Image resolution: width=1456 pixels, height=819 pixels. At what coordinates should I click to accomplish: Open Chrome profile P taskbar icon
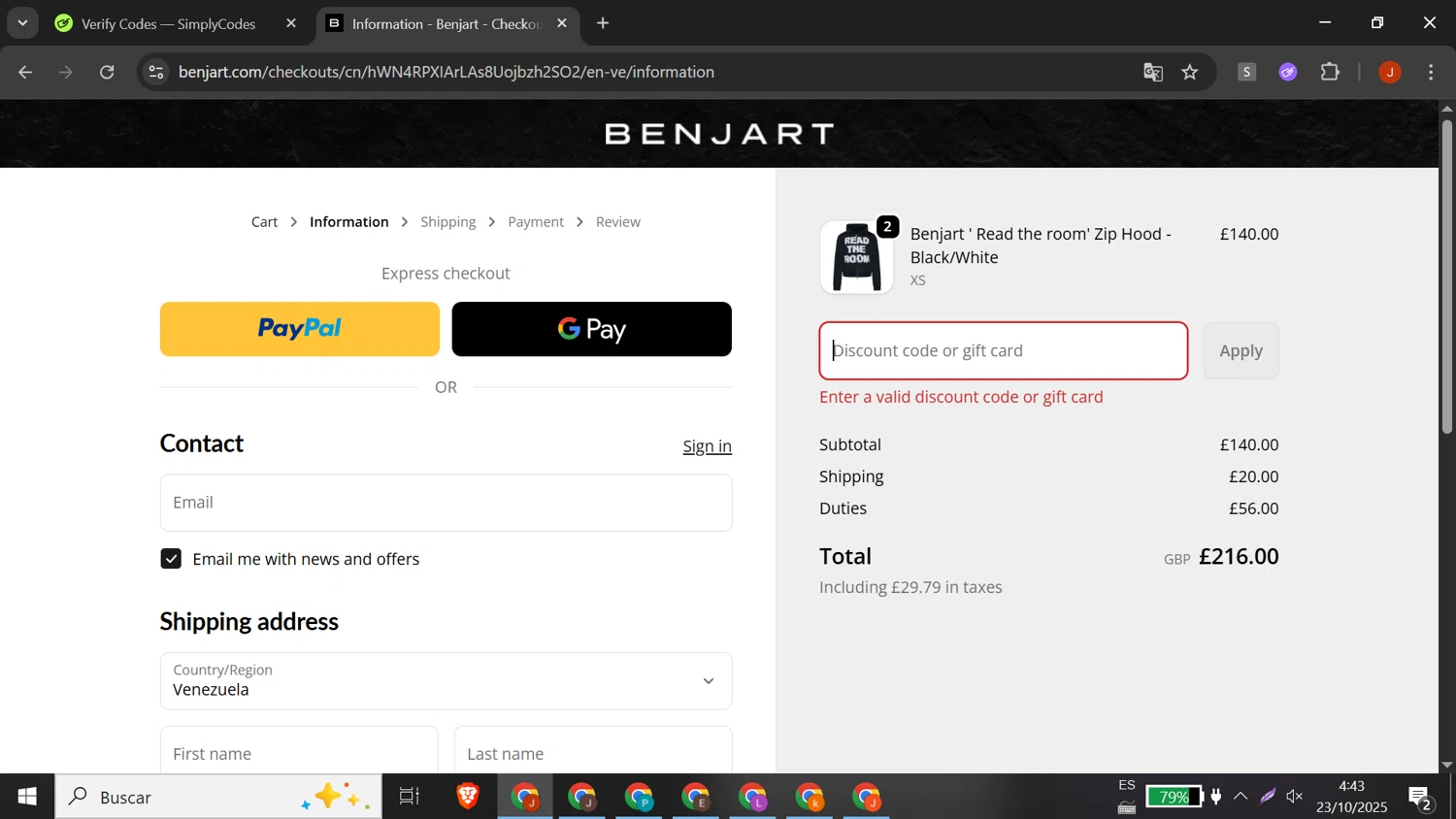point(639,797)
